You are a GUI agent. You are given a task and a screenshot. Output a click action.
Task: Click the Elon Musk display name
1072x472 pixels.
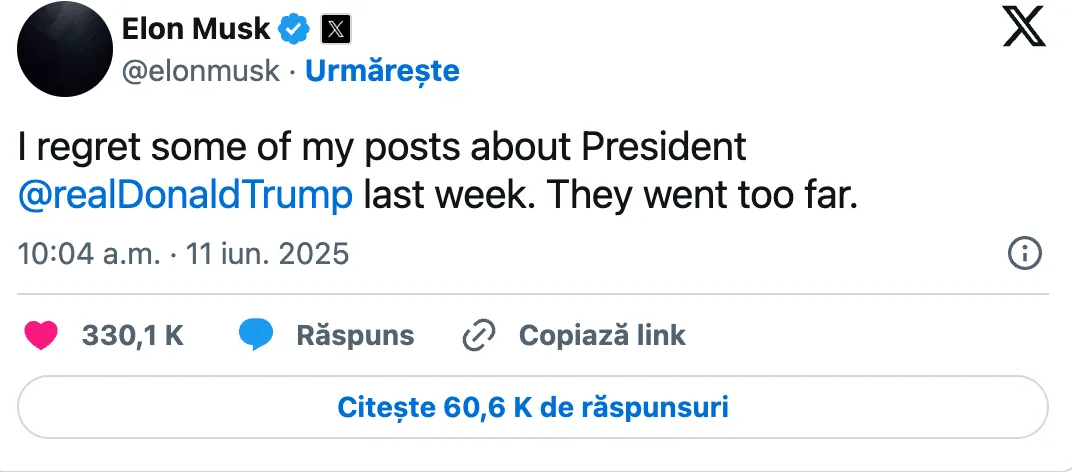(x=196, y=29)
